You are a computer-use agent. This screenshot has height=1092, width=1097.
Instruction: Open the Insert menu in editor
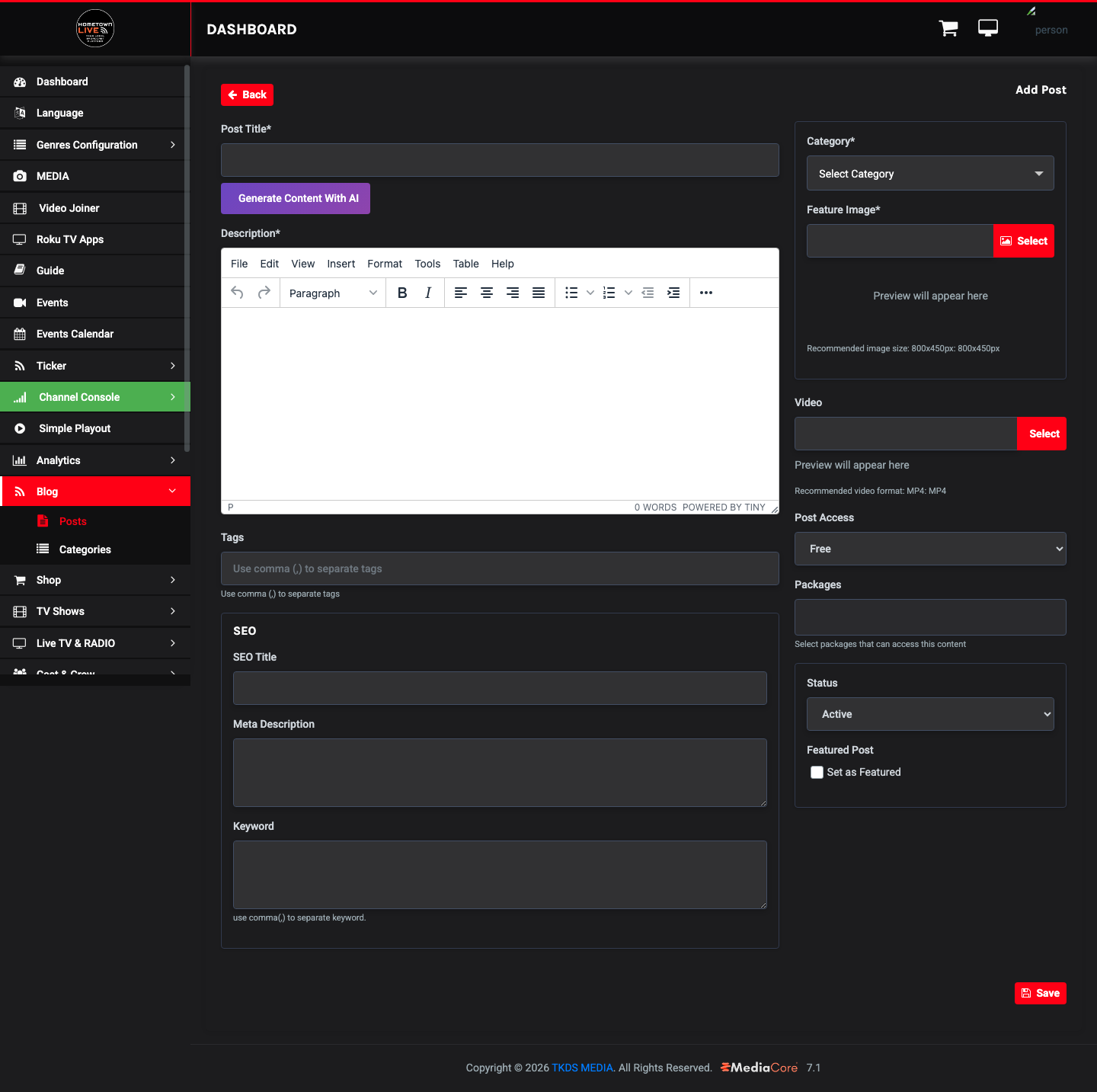(341, 264)
